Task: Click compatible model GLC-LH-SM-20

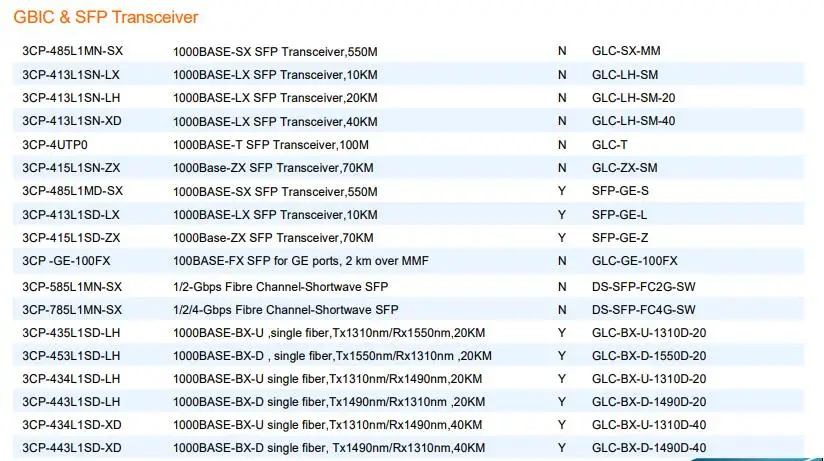Action: (x=633, y=98)
